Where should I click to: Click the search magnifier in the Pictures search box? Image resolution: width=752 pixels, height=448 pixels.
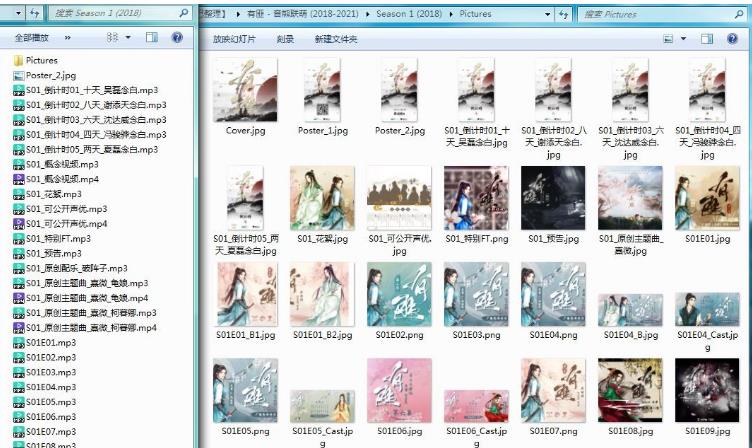741,14
